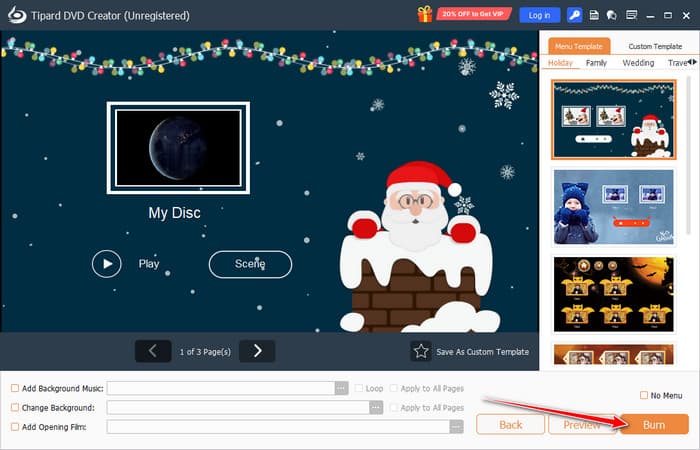This screenshot has height=450, width=700.
Task: Go to the previous menu page arrow
Action: pyautogui.click(x=153, y=350)
